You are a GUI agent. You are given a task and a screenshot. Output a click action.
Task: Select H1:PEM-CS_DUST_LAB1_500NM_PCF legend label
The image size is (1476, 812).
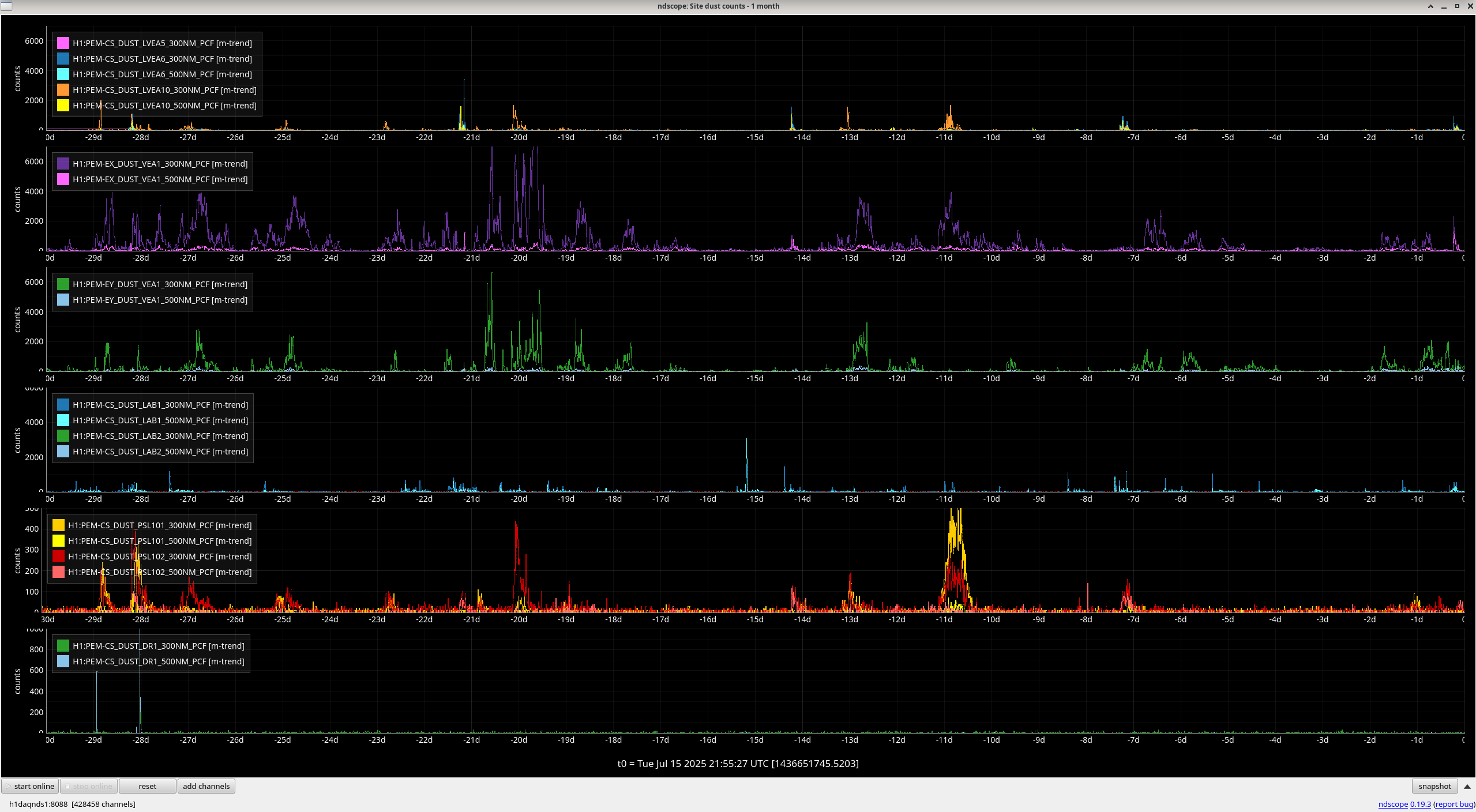(x=160, y=420)
